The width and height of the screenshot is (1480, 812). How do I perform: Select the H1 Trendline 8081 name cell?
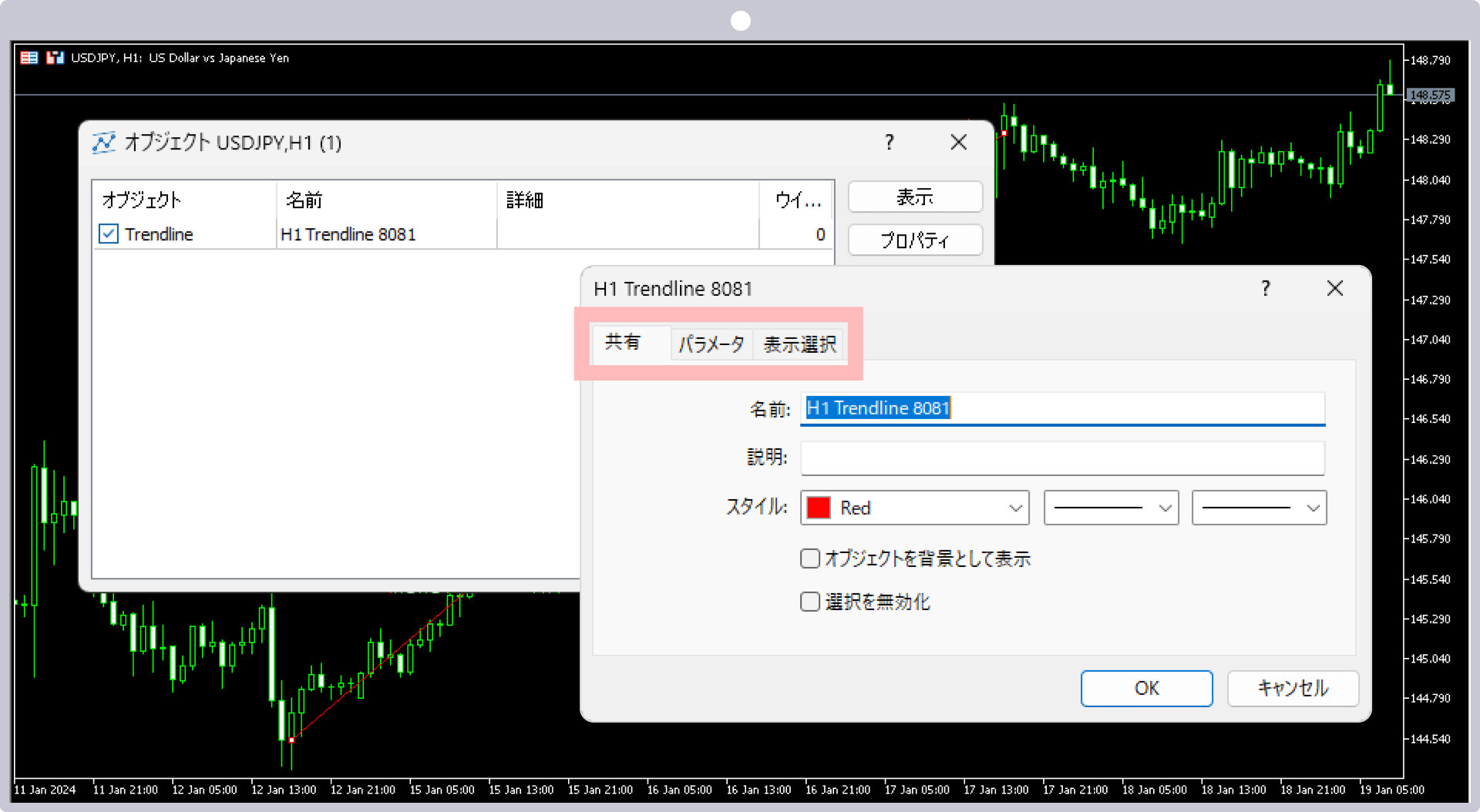point(385,234)
